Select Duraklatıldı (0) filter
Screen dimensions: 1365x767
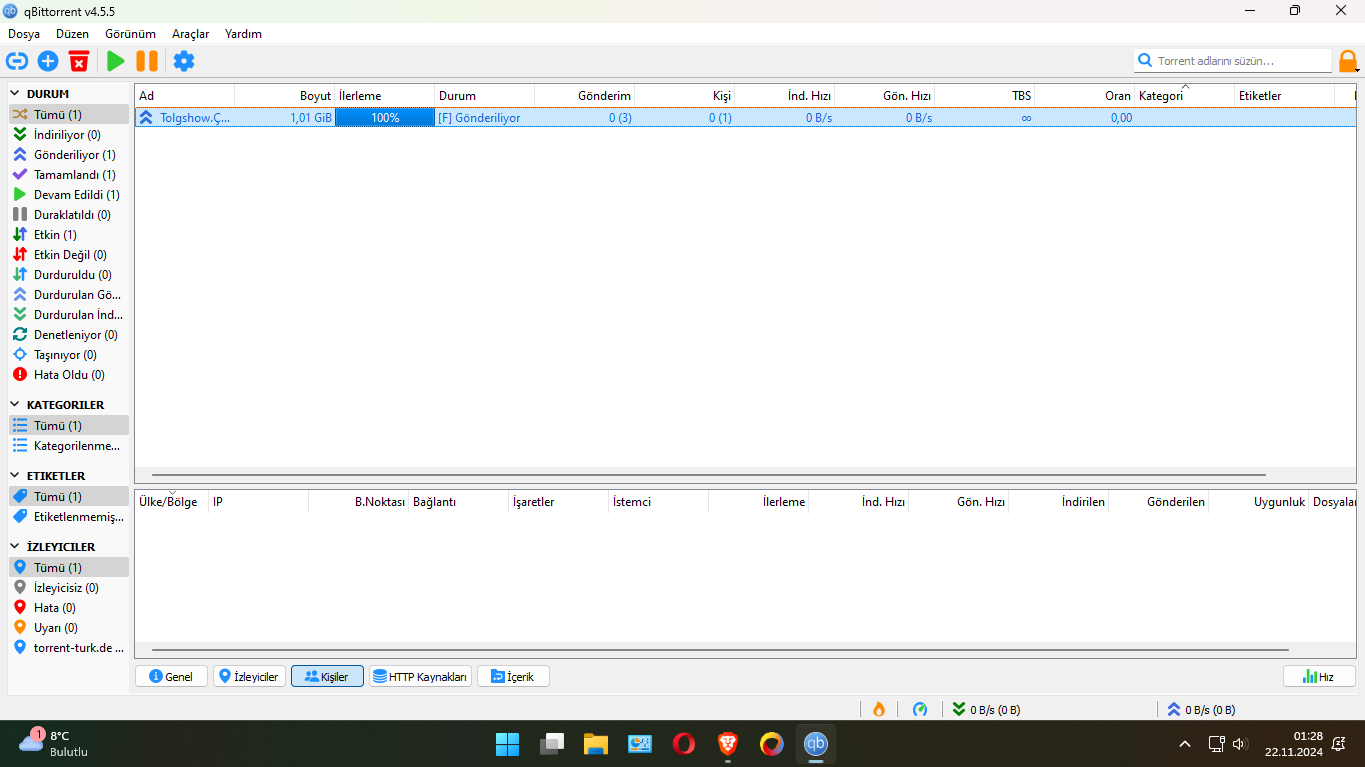click(69, 215)
